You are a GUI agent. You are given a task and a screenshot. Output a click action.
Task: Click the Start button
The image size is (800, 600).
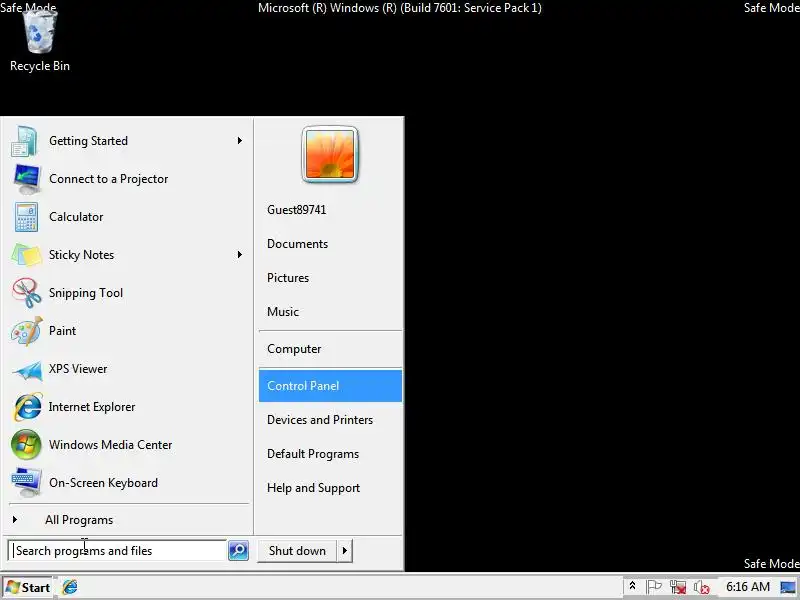(28, 587)
